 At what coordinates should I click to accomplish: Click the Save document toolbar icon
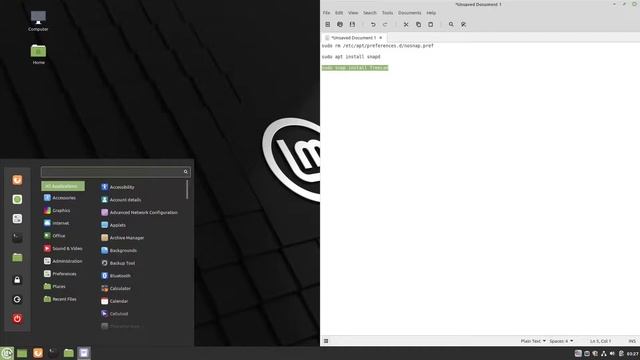pyautogui.click(x=352, y=24)
